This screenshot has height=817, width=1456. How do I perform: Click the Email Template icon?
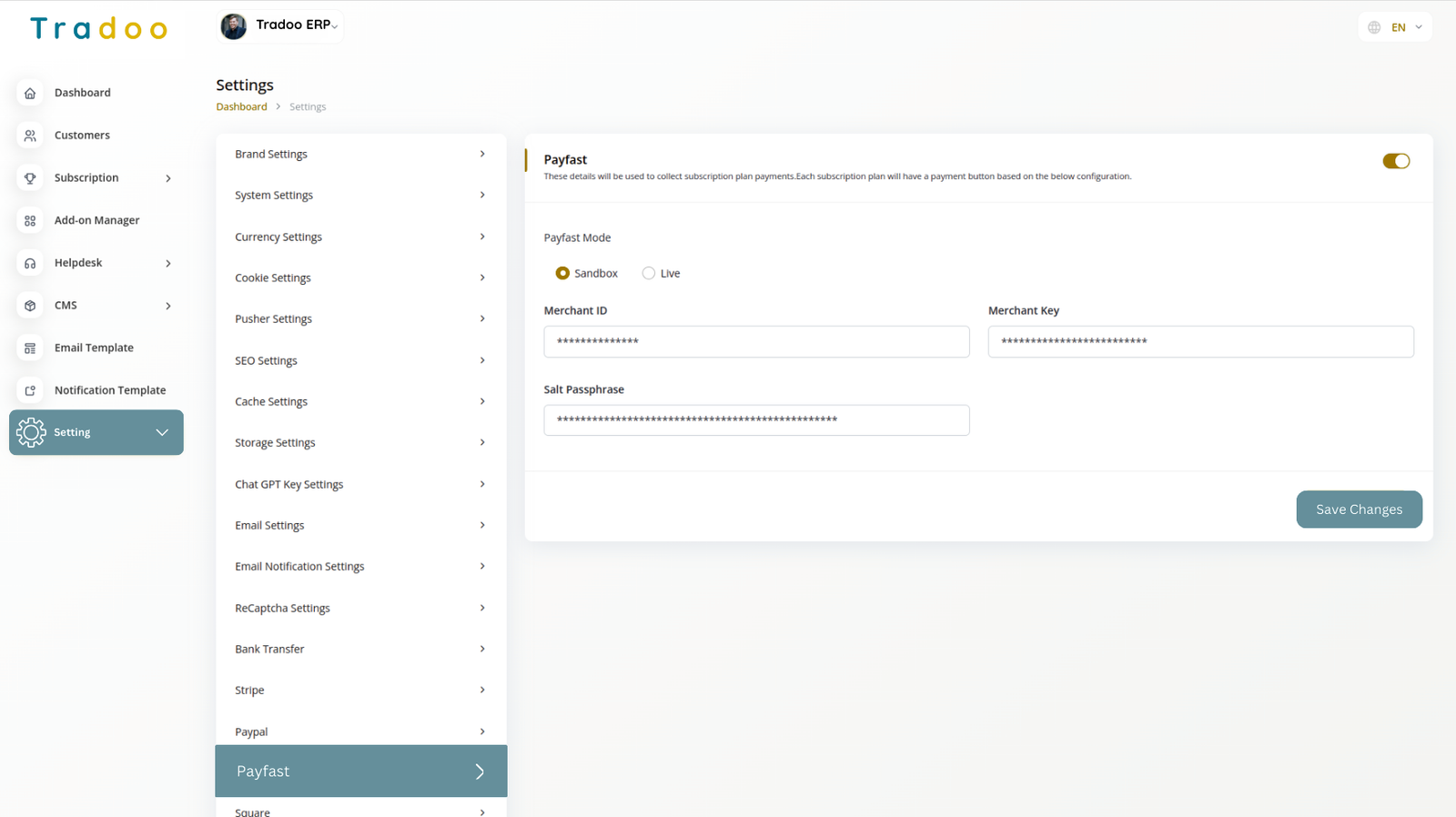30,348
